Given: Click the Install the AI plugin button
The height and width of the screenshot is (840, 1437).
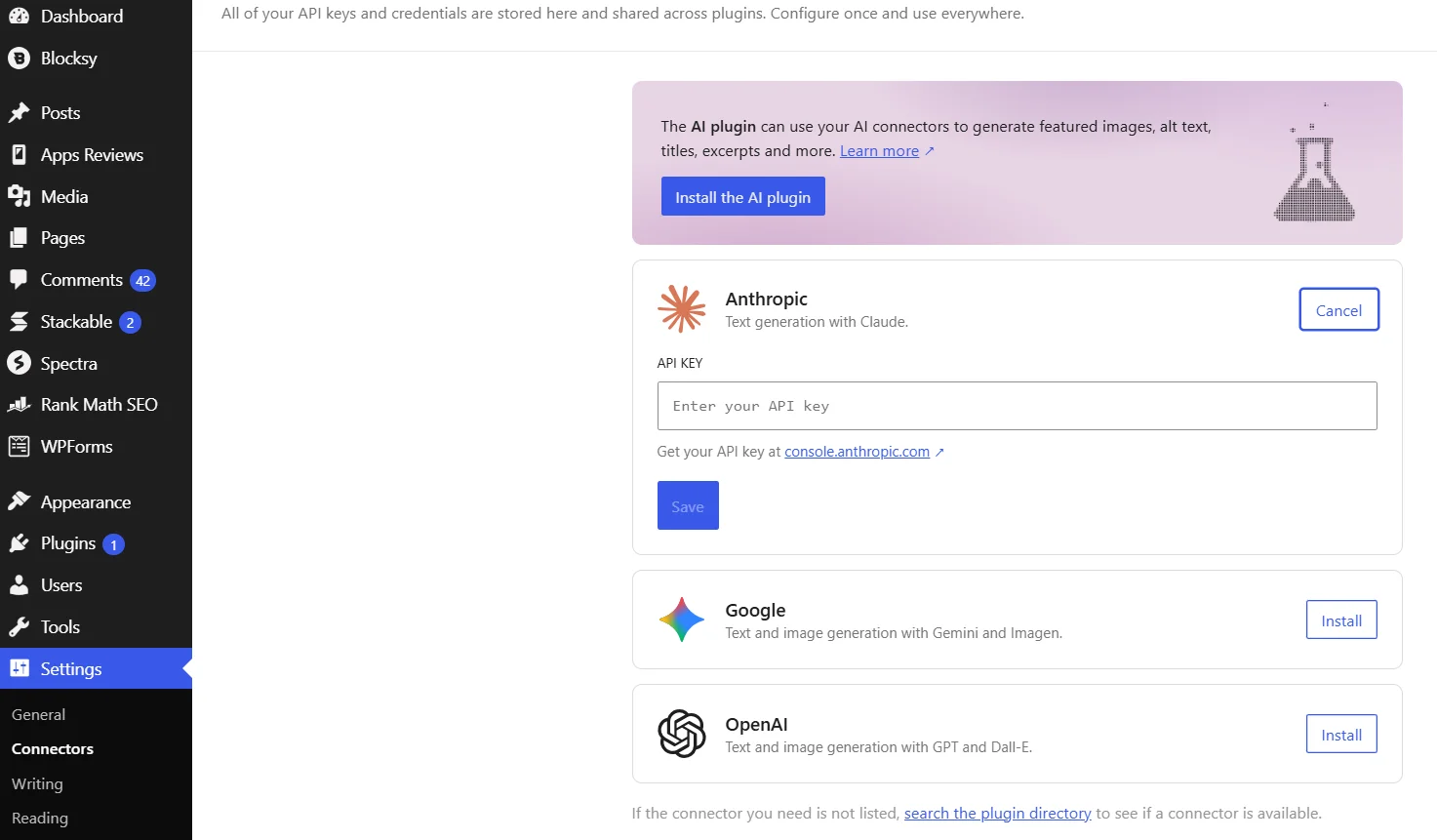Looking at the screenshot, I should [742, 197].
